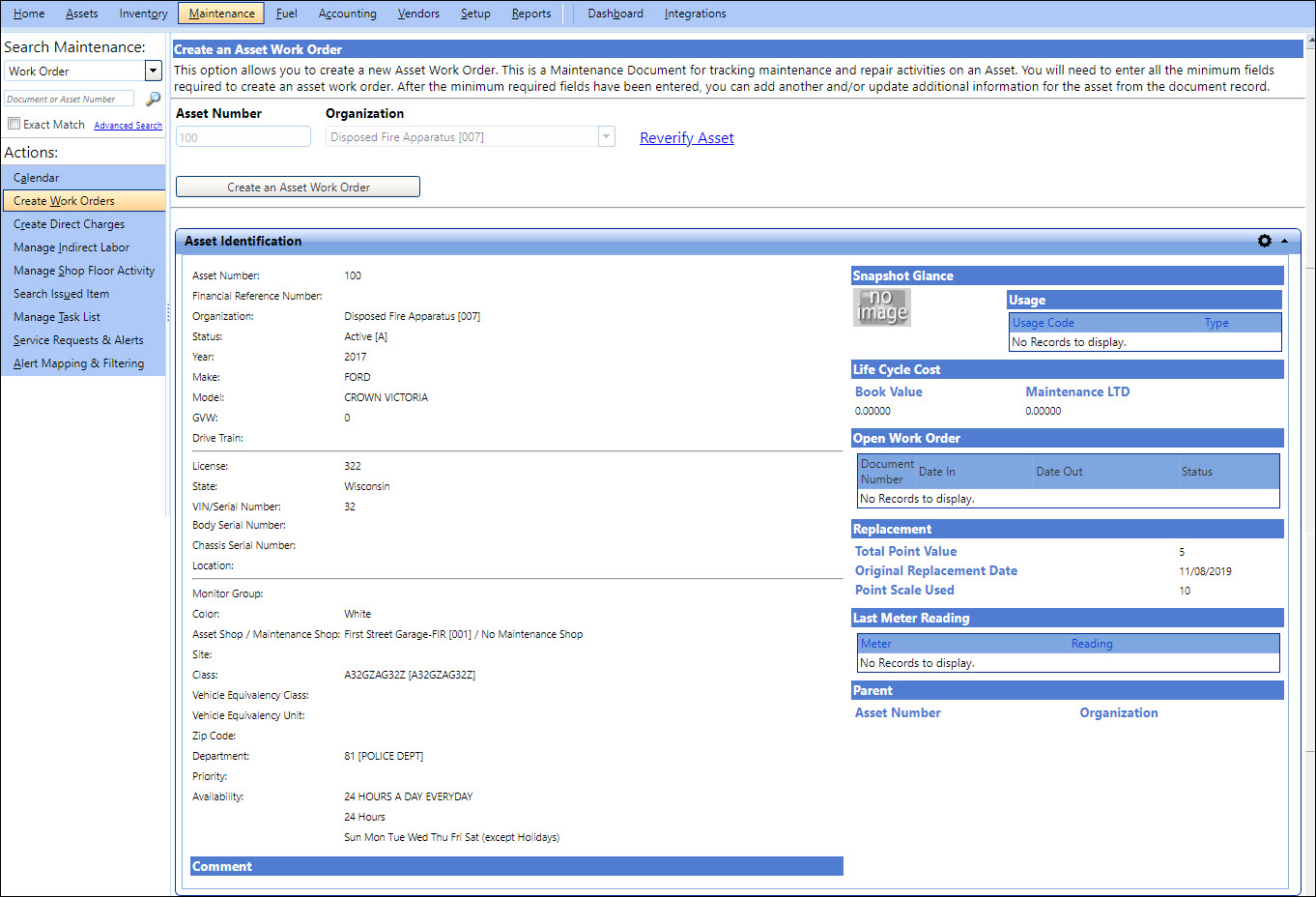Screen dimensions: 1316x897
Task: Open the Fuel menu
Action: (x=286, y=14)
